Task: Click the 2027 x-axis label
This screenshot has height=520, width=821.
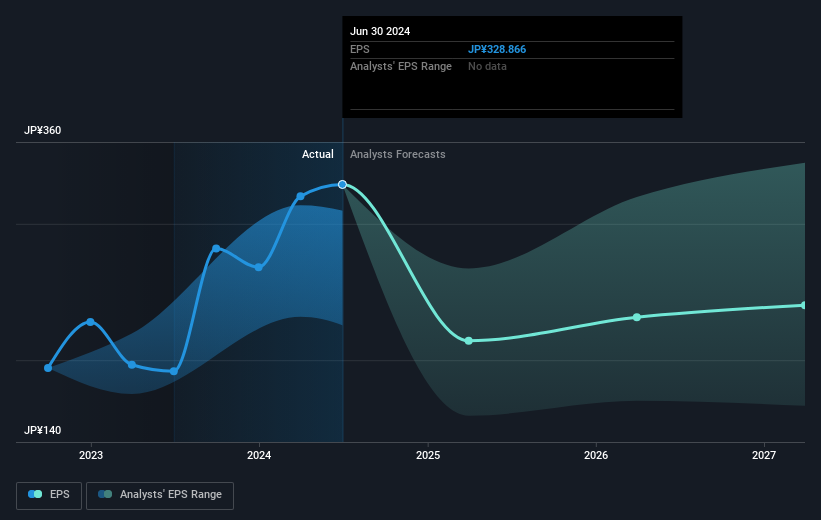Action: [764, 455]
